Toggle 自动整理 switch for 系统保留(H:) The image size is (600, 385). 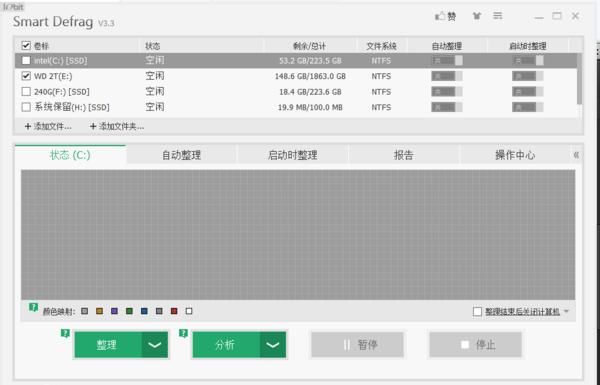tap(447, 107)
